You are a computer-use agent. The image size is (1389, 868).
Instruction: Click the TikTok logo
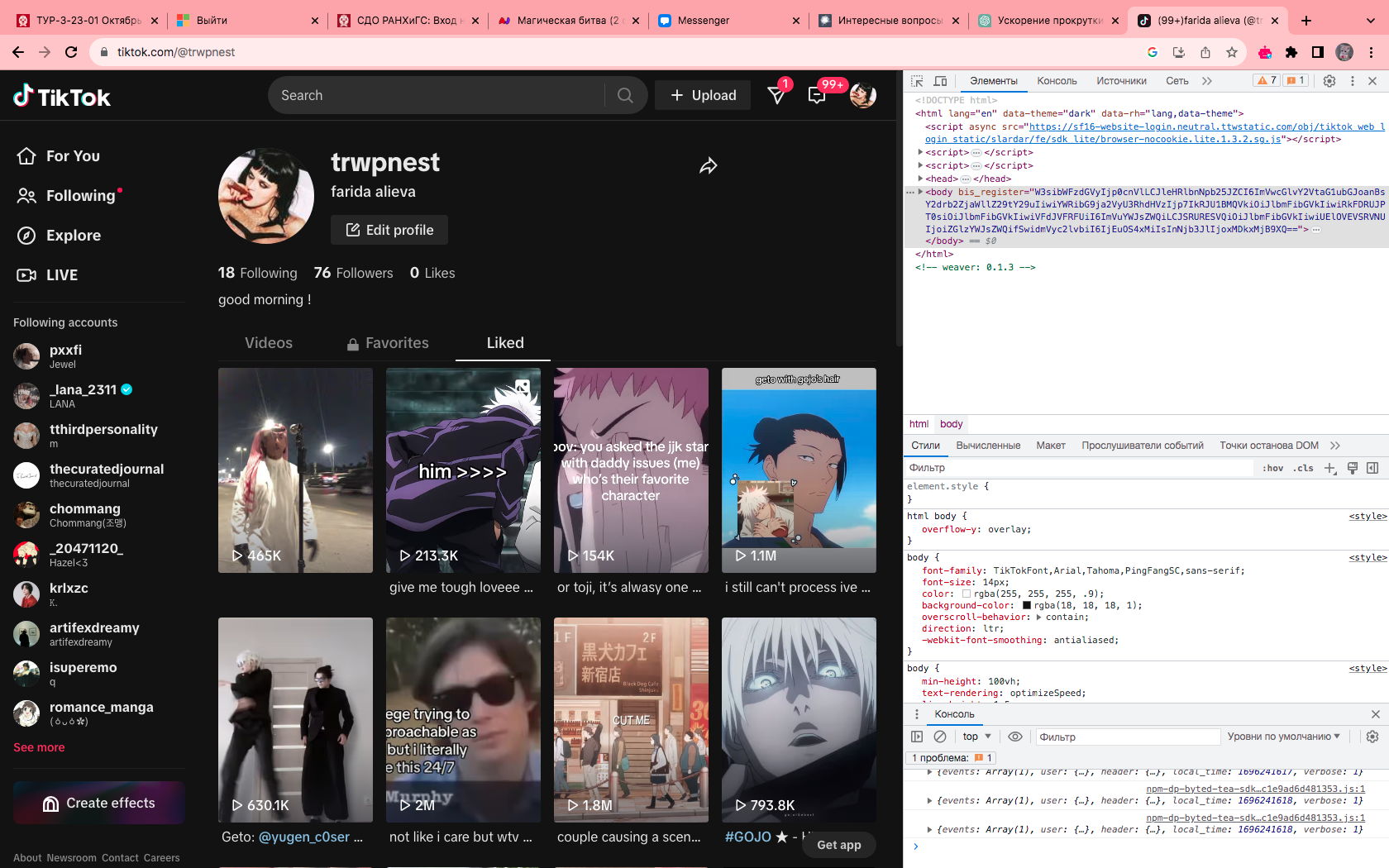pos(62,97)
